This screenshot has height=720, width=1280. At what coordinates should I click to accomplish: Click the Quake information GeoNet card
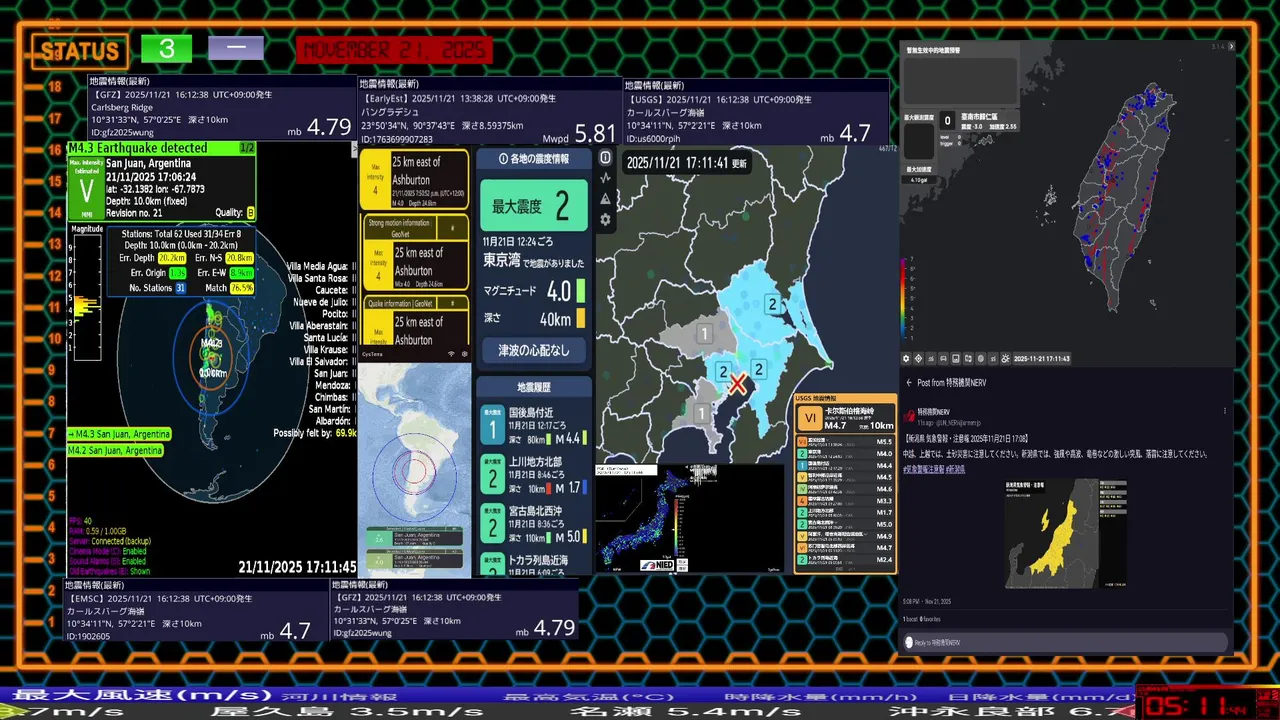(x=415, y=322)
